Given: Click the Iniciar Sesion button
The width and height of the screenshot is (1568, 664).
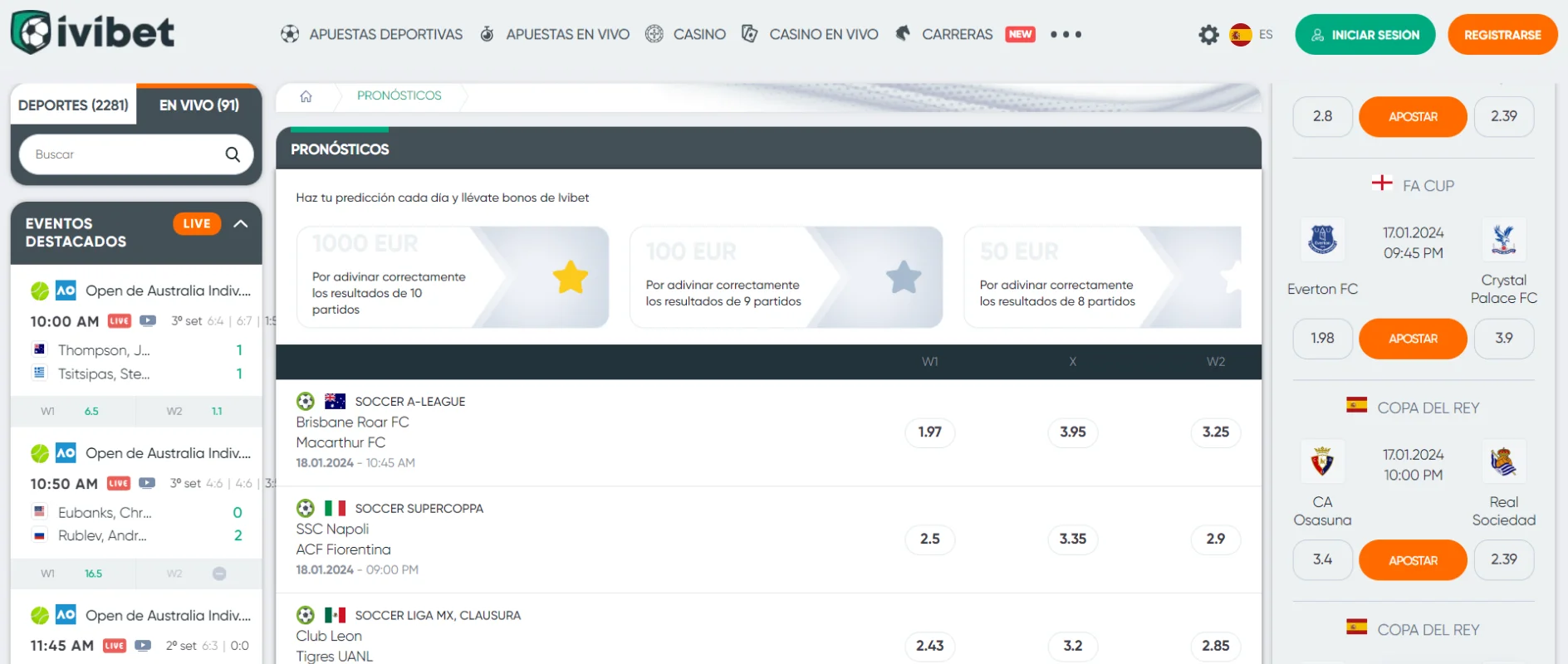Looking at the screenshot, I should 1365,35.
